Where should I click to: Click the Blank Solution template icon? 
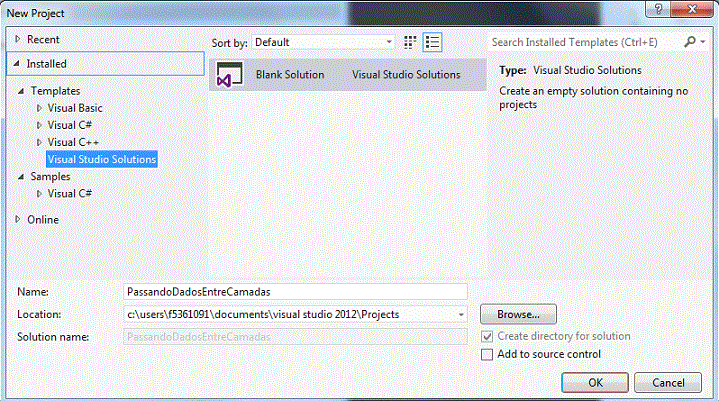[x=229, y=75]
